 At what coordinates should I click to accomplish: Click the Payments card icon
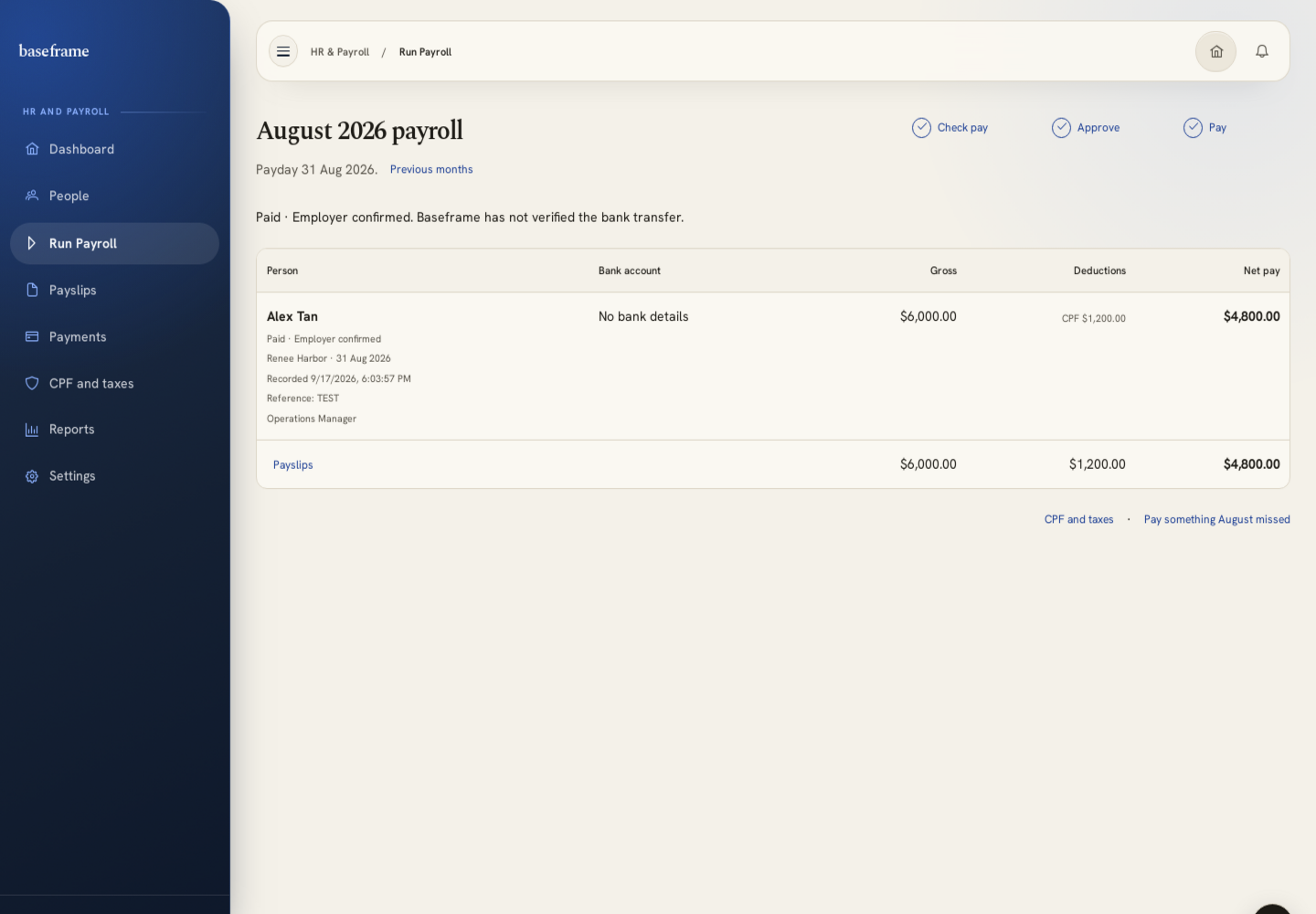tap(32, 336)
